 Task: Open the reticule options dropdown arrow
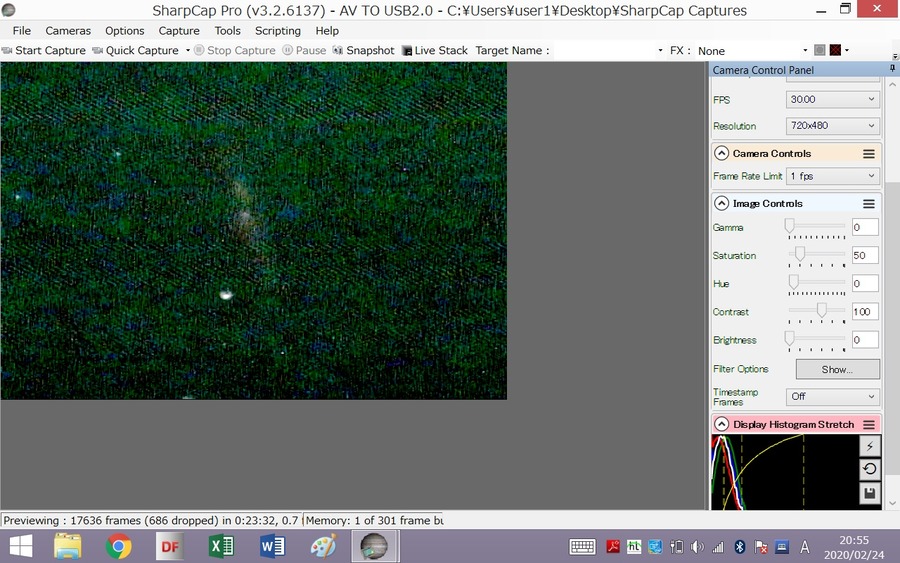847,51
